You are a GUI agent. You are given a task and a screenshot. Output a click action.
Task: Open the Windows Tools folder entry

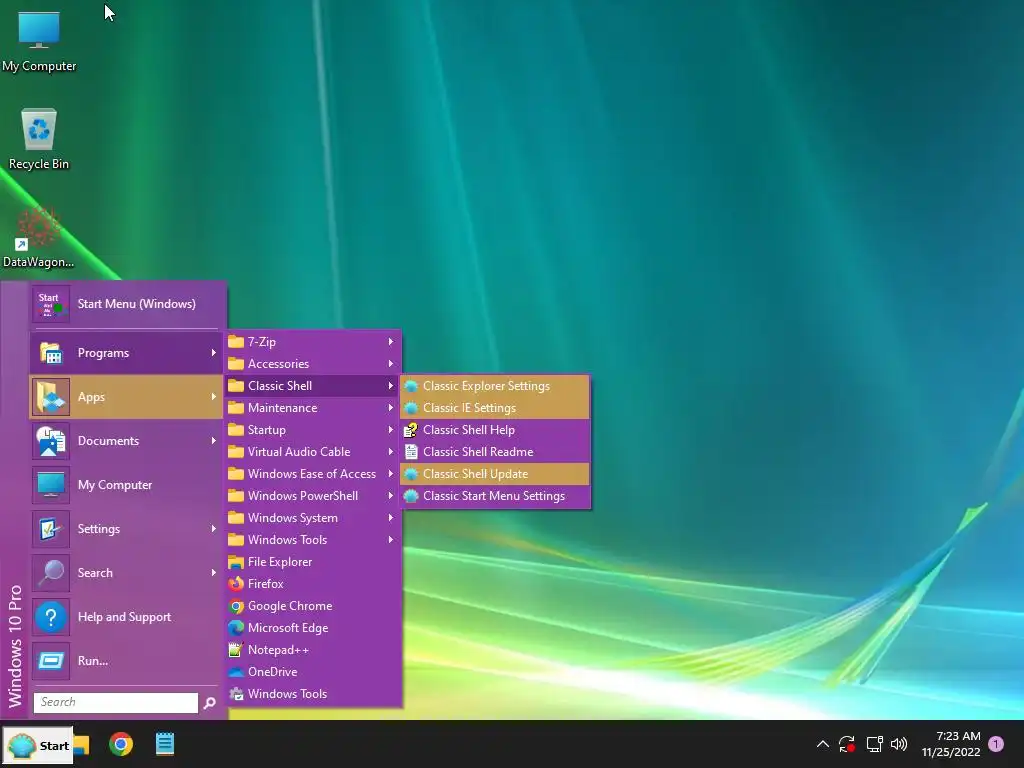(x=313, y=540)
